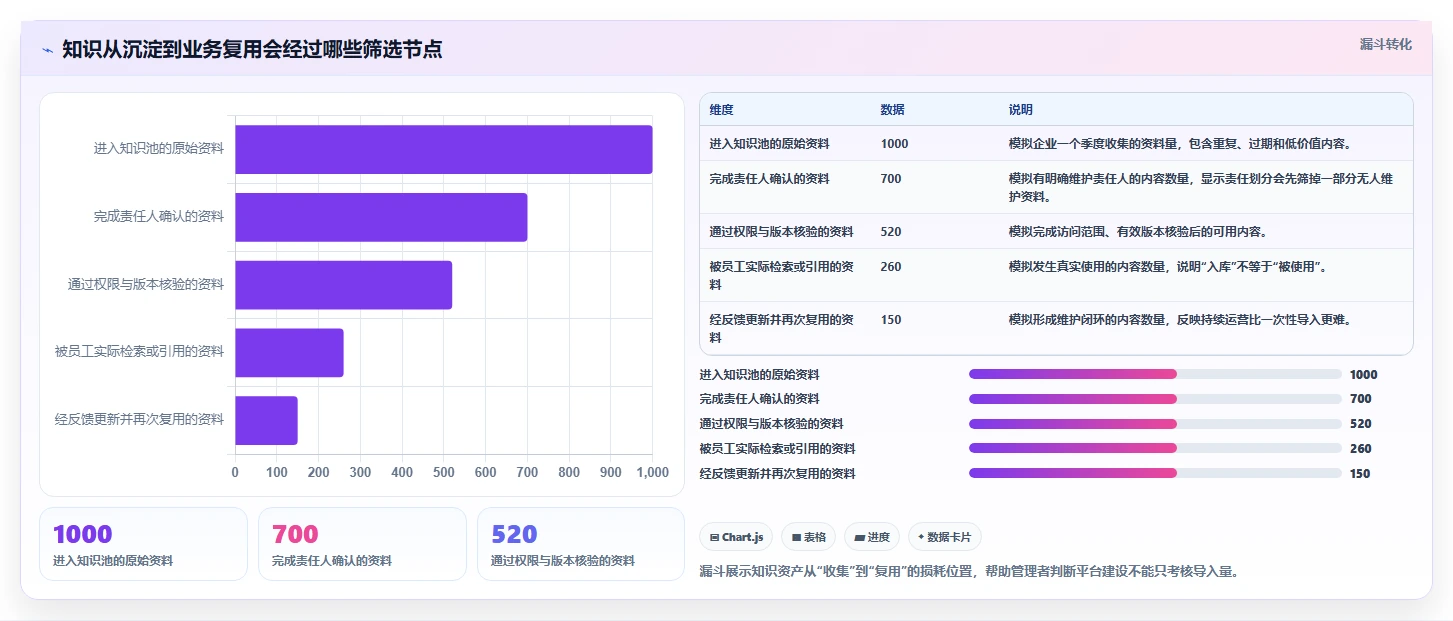Click the chart axis label 被员工实际检索或引用的资料

(139, 352)
